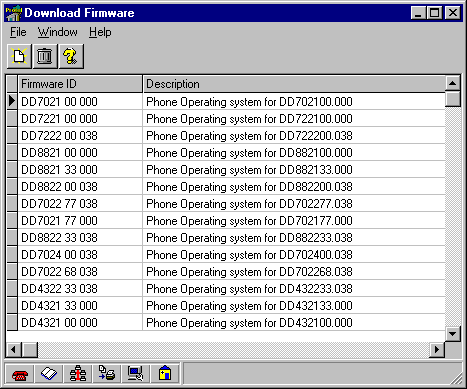The width and height of the screenshot is (467, 389).
Task: Click description for DD702100.000
Action: (294, 101)
